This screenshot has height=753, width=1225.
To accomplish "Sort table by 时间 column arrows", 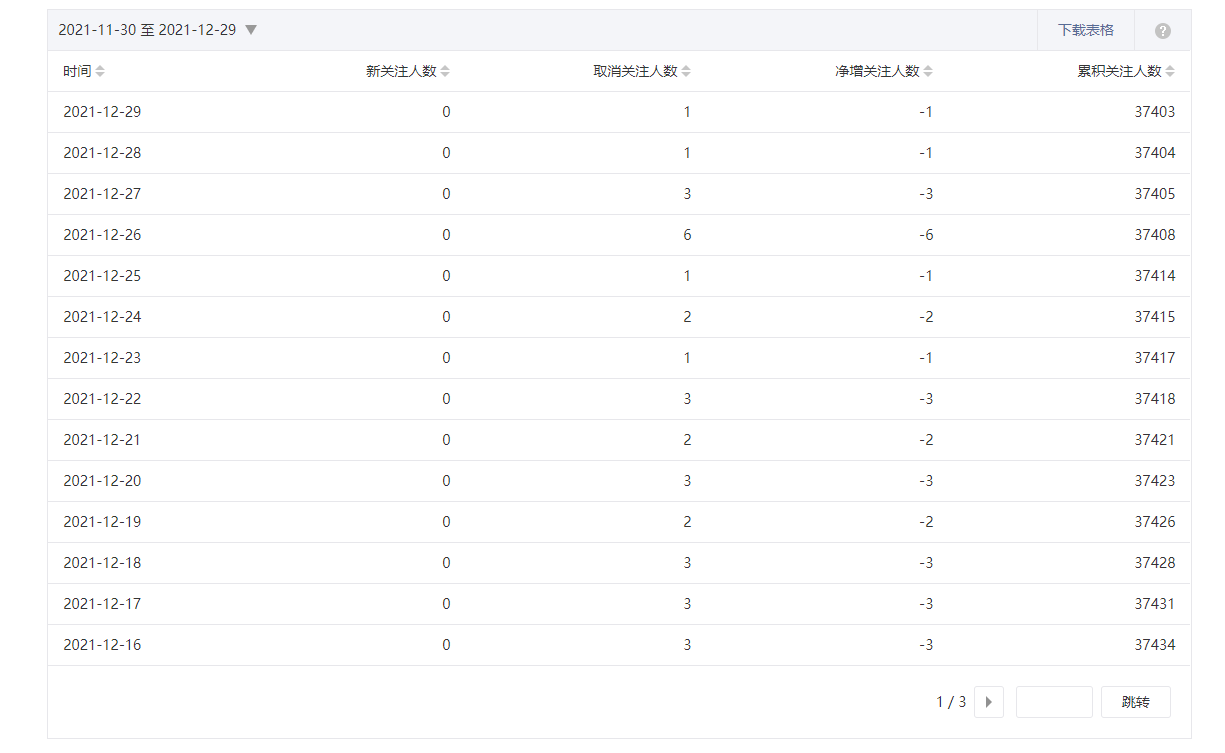I will pos(100,71).
